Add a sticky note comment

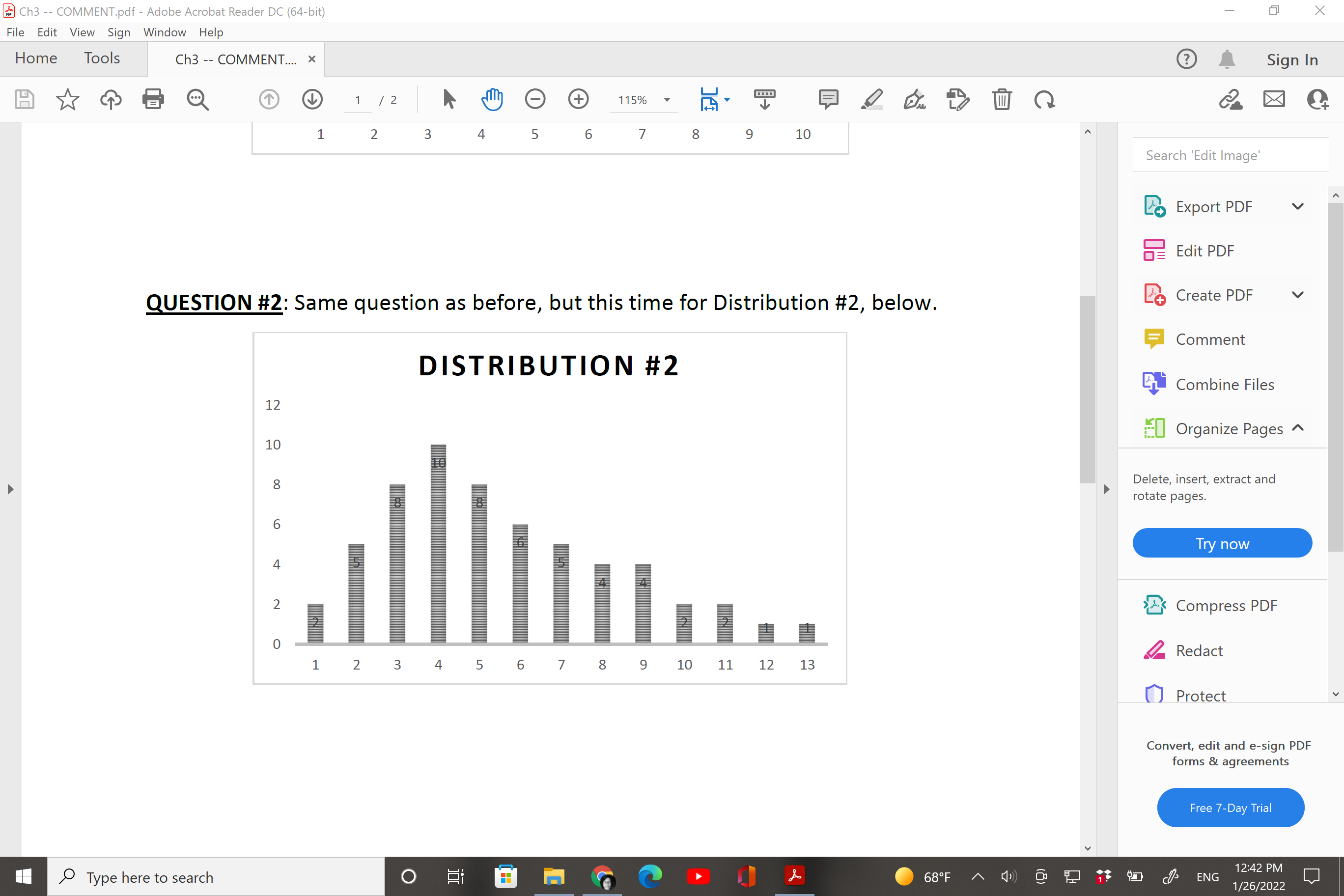[828, 99]
